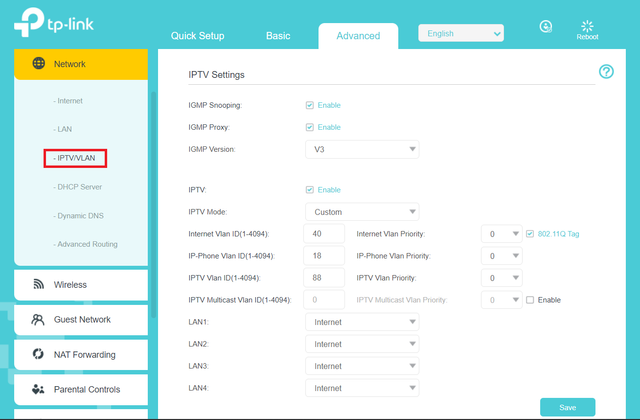Viewport: 640px width, 420px height.
Task: Open the LAN submenu item
Action: pos(62,129)
